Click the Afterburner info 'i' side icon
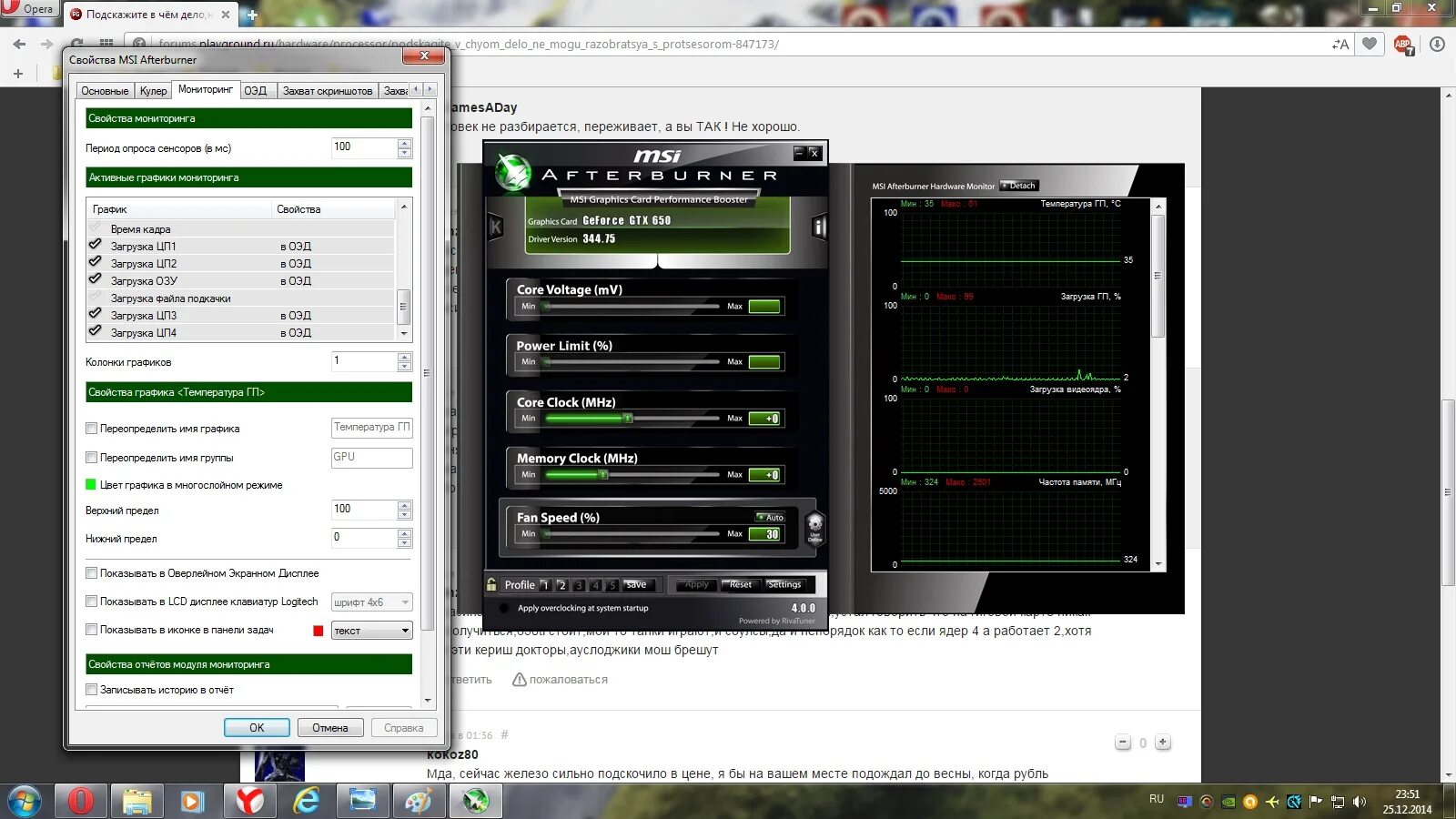The width and height of the screenshot is (1456, 819). pyautogui.click(x=819, y=227)
